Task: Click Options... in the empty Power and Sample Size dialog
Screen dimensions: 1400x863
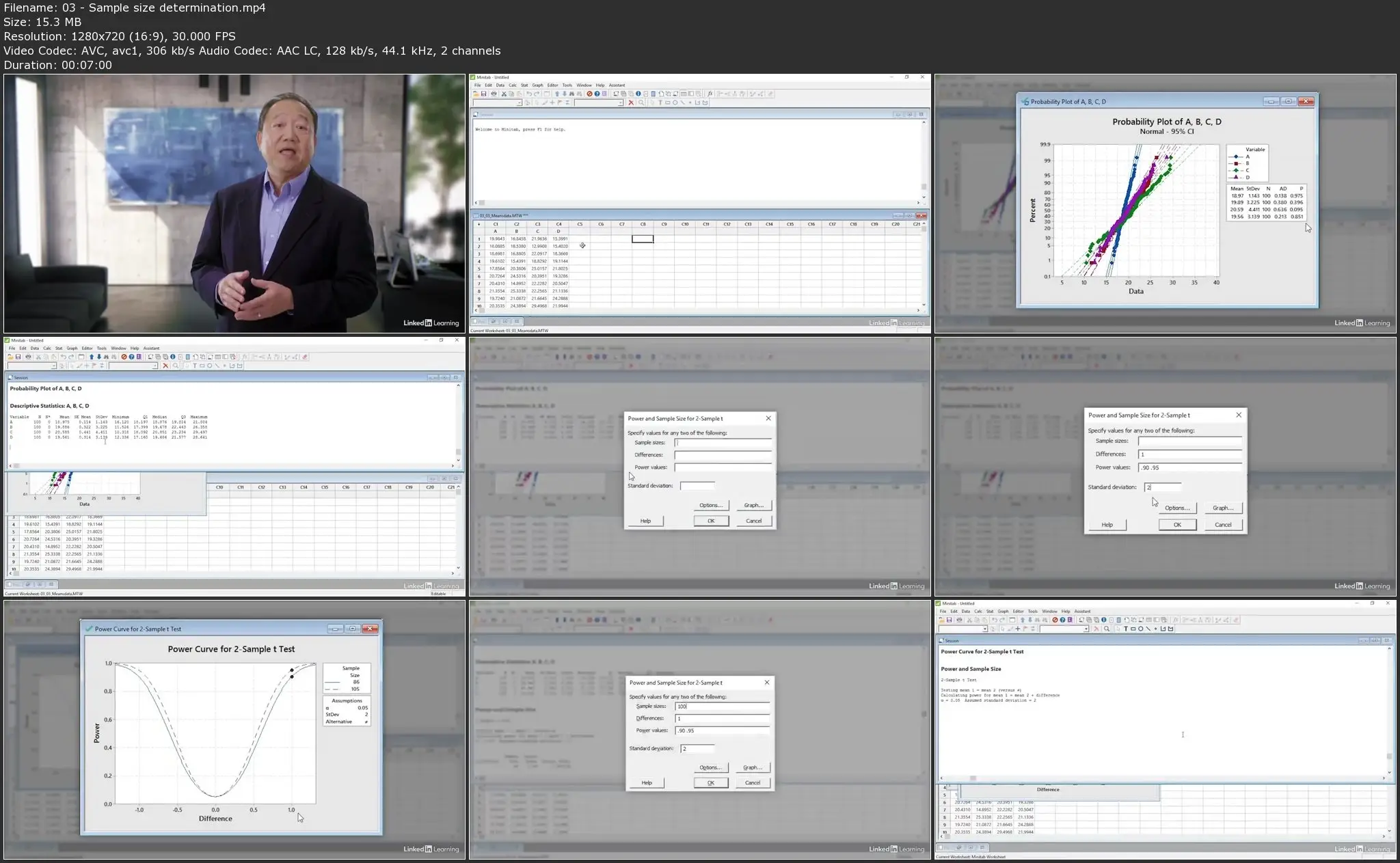Action: pos(711,505)
